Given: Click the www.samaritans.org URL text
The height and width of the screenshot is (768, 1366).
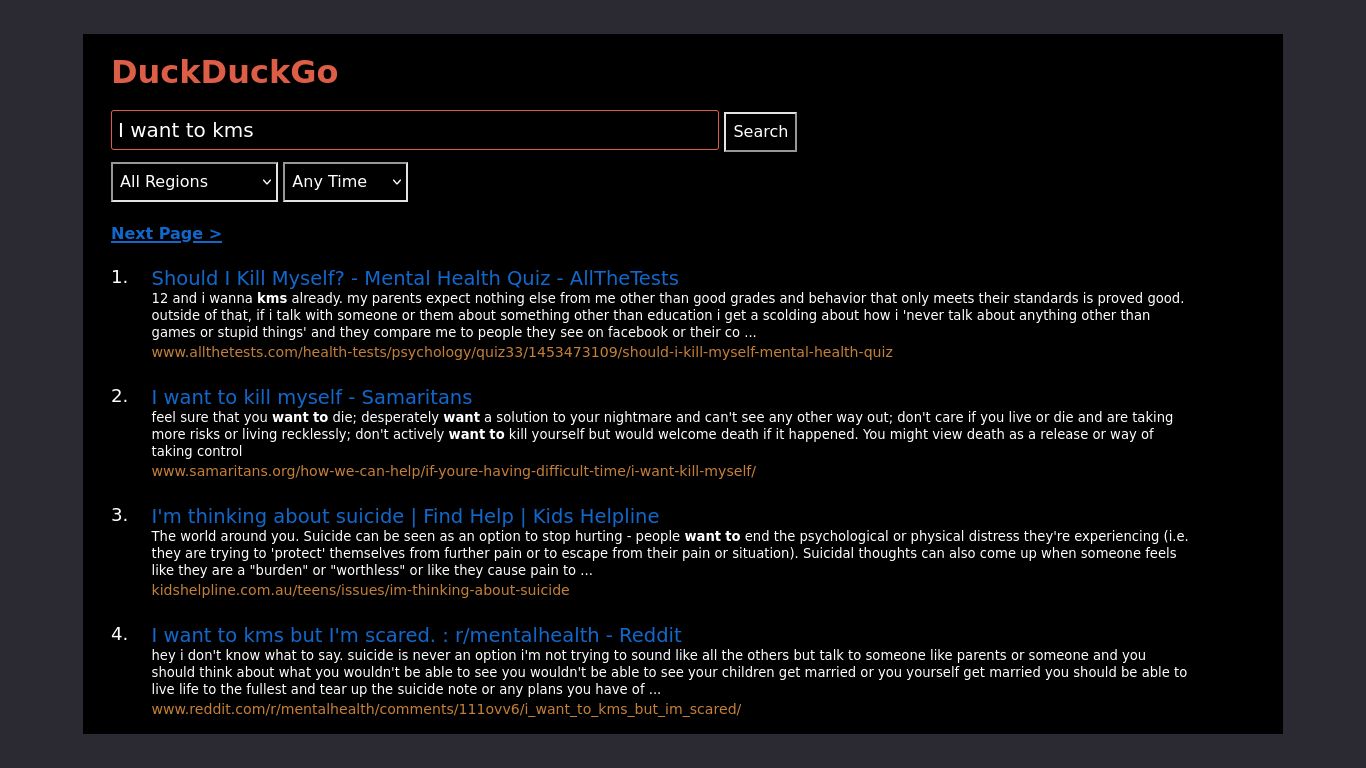Looking at the screenshot, I should click(454, 471).
